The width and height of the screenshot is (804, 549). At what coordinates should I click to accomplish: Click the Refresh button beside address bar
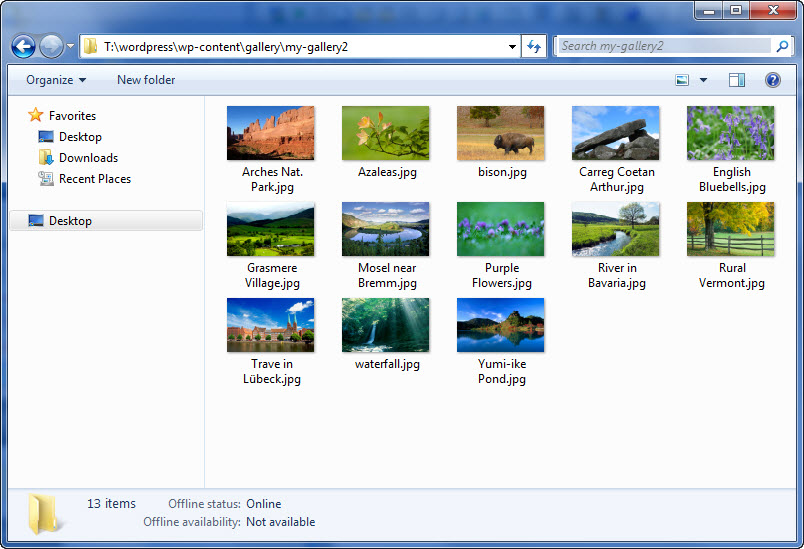pos(534,46)
